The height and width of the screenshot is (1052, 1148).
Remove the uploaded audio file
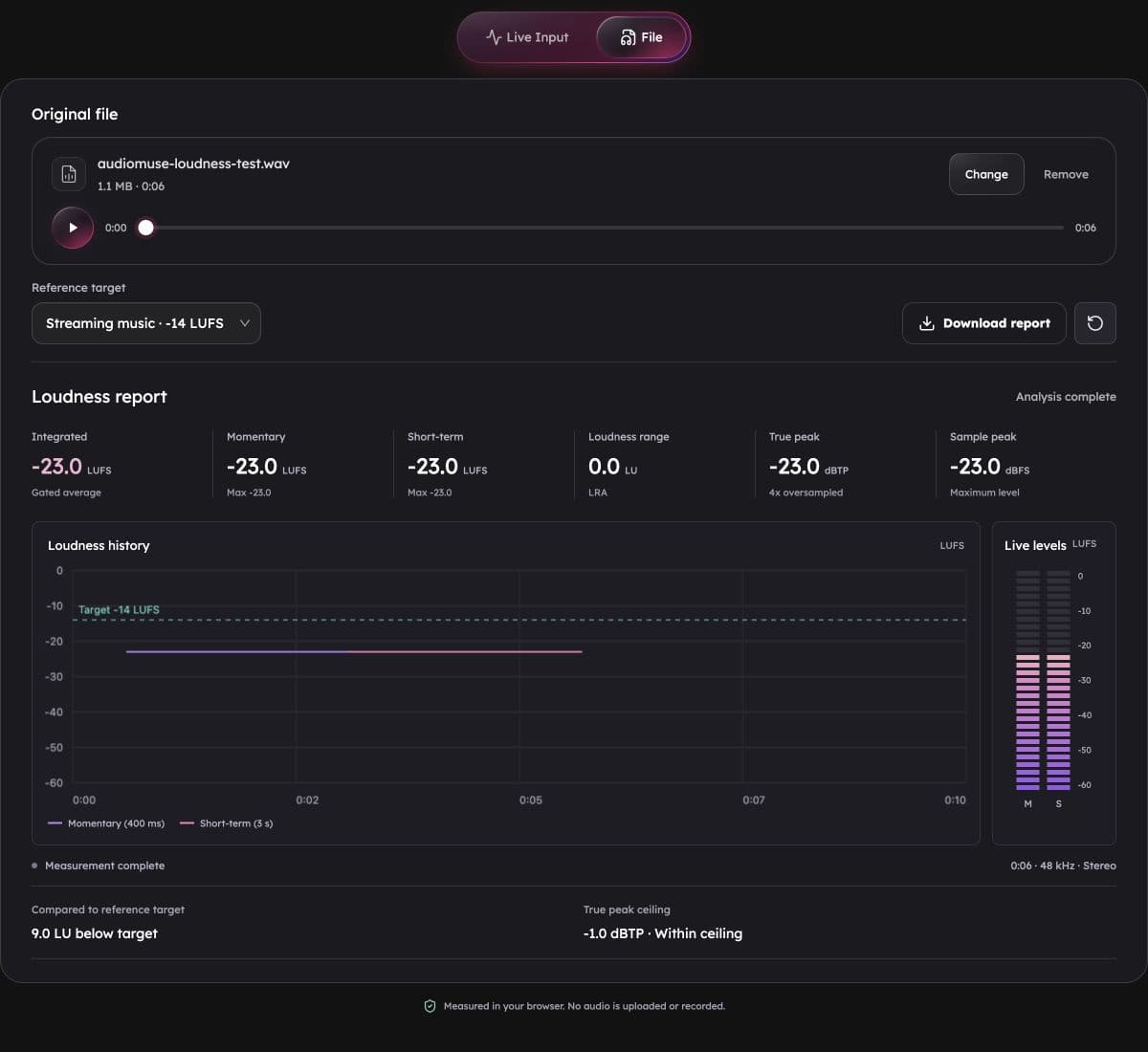tap(1066, 174)
